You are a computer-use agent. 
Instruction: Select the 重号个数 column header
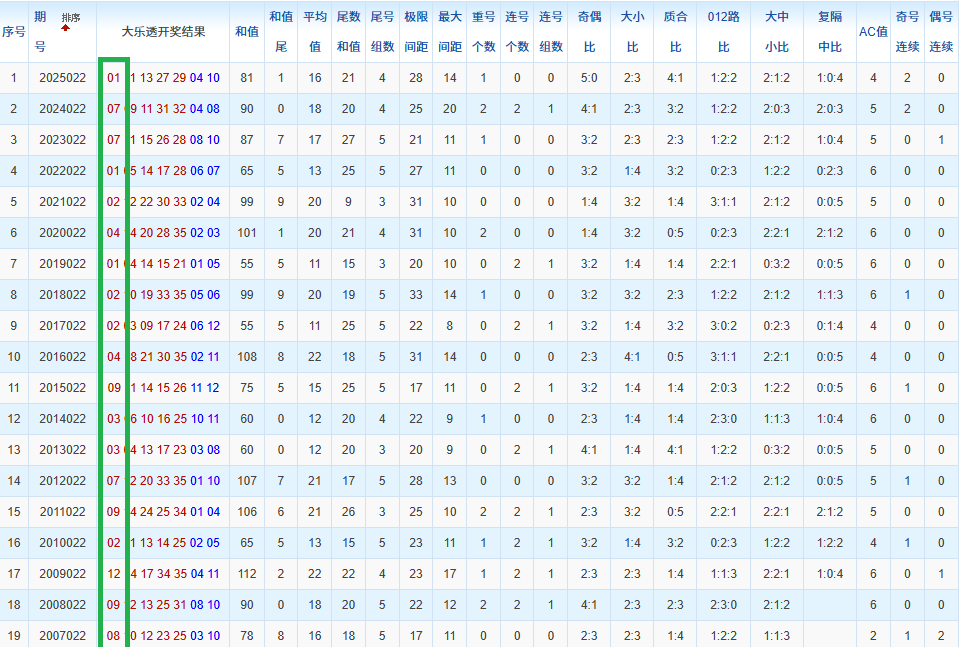483,31
